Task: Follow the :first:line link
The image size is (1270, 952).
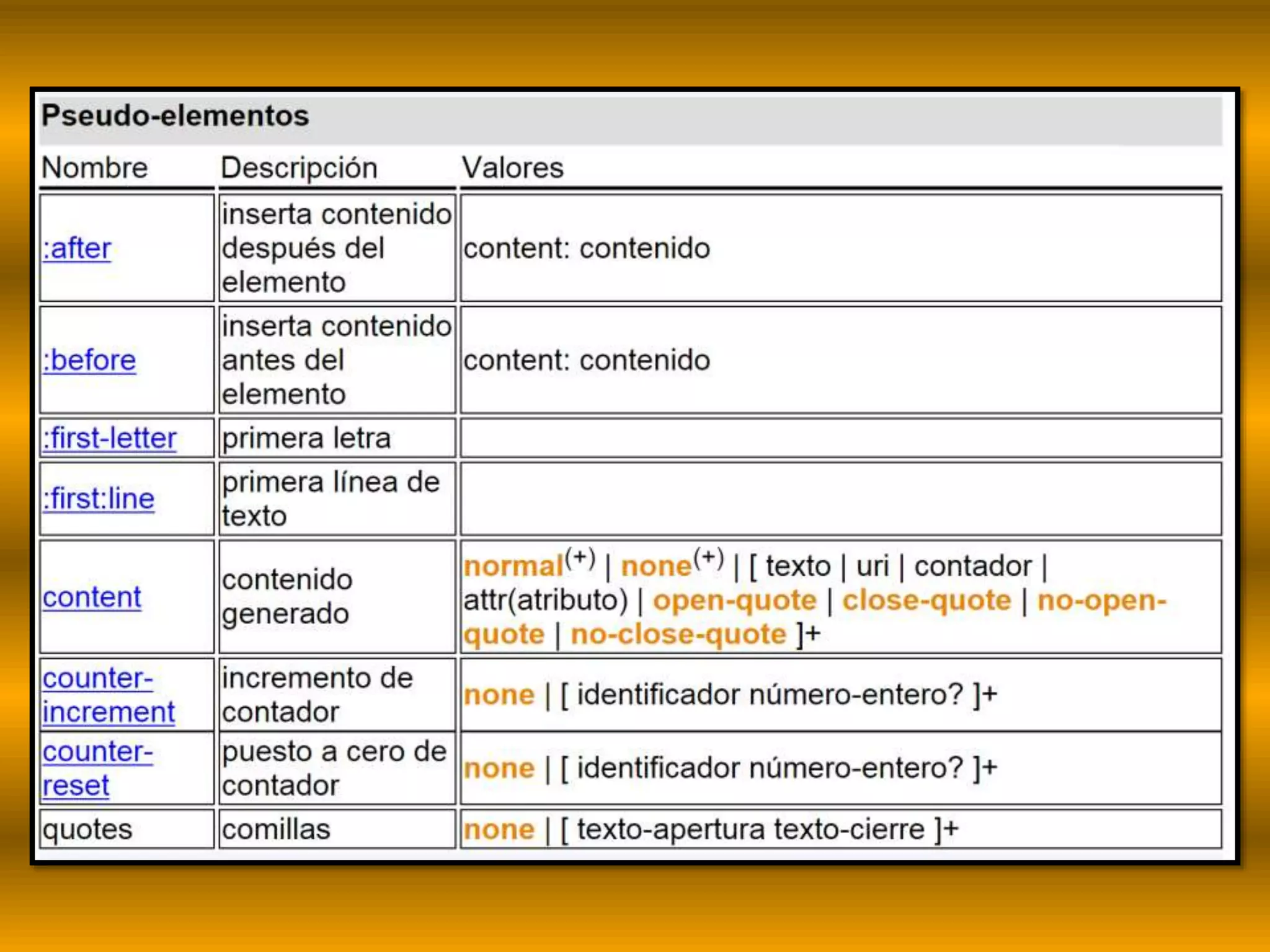Action: coord(99,498)
